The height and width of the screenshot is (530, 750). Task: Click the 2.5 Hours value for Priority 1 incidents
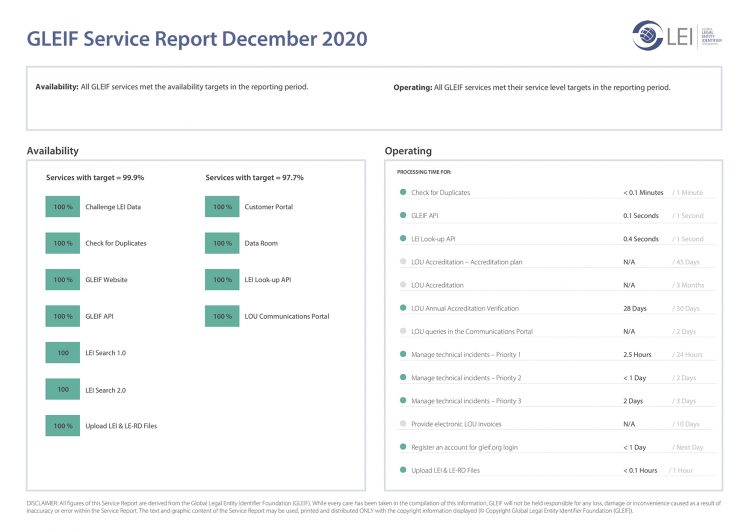[637, 354]
